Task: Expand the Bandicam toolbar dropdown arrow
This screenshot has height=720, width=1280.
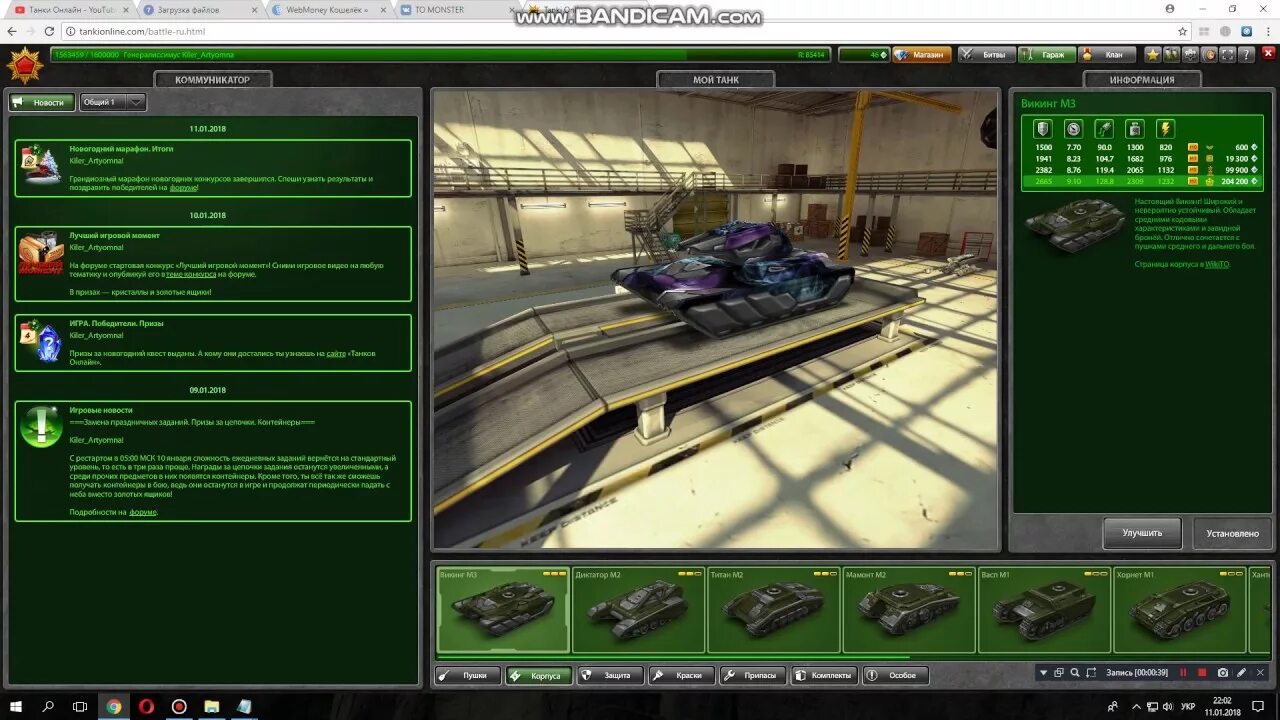Action: click(x=1044, y=673)
